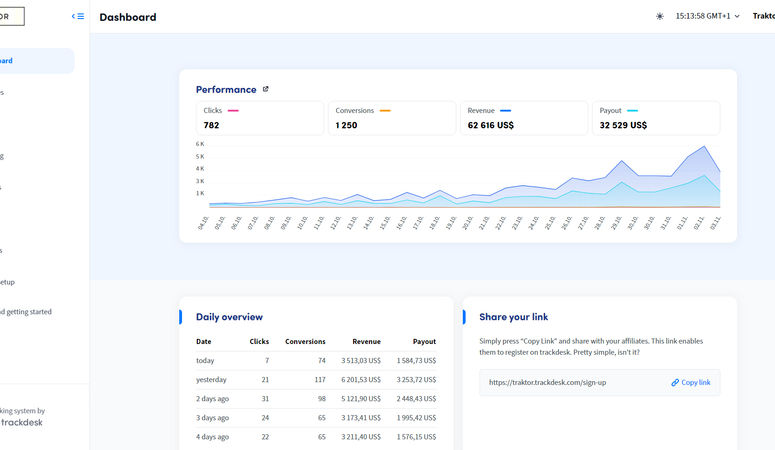Toggle the Clicks series card

(x=260, y=118)
